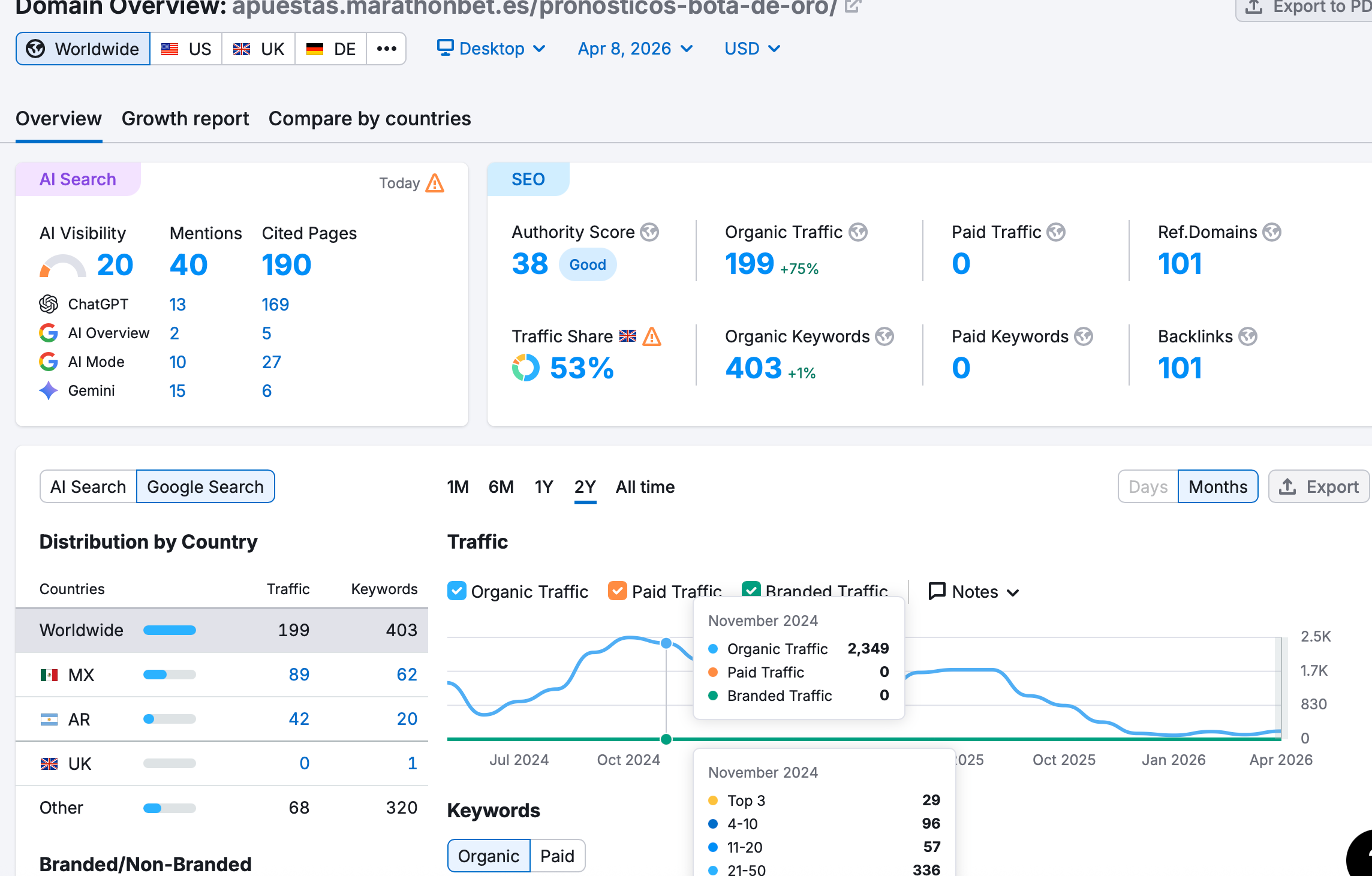
Task: Click the external link icon beside domain URL
Action: 853,6
